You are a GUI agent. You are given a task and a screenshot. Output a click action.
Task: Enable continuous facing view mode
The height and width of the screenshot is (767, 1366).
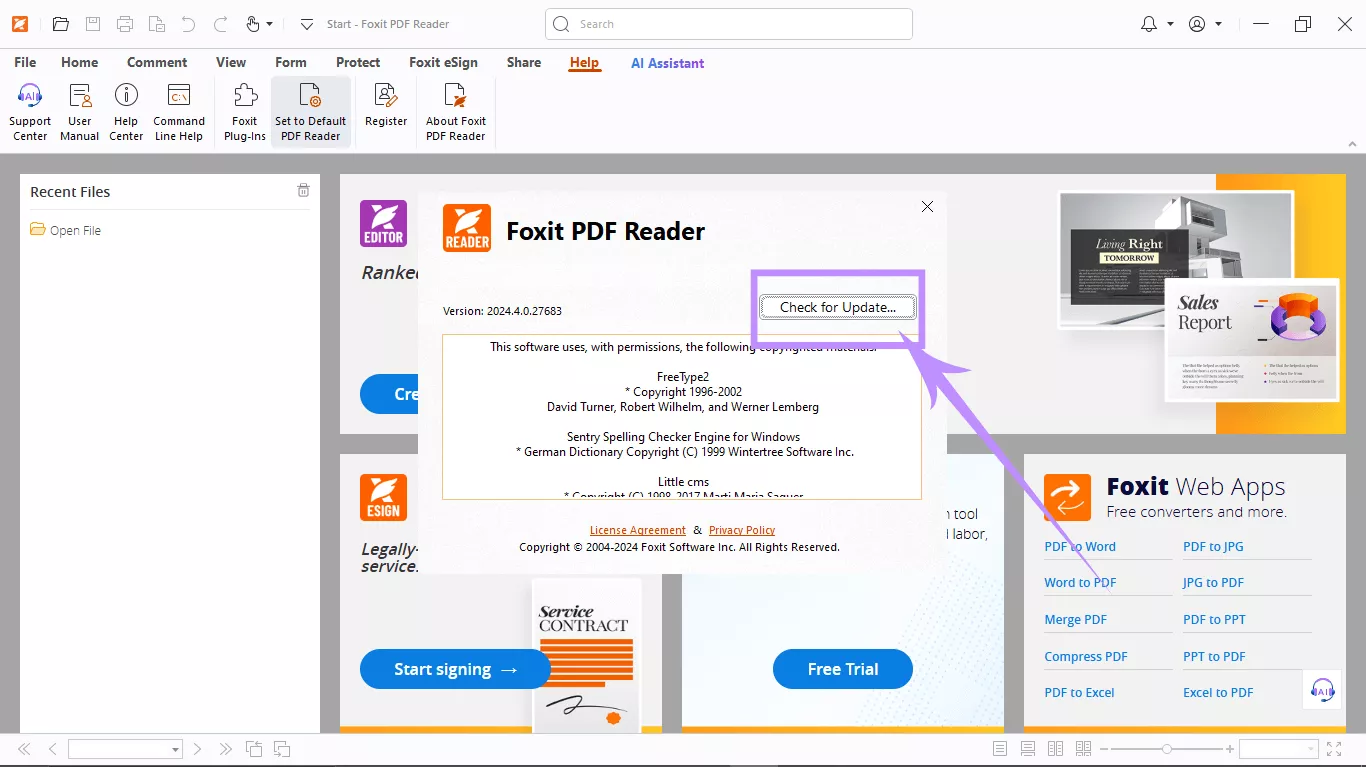tap(1083, 749)
